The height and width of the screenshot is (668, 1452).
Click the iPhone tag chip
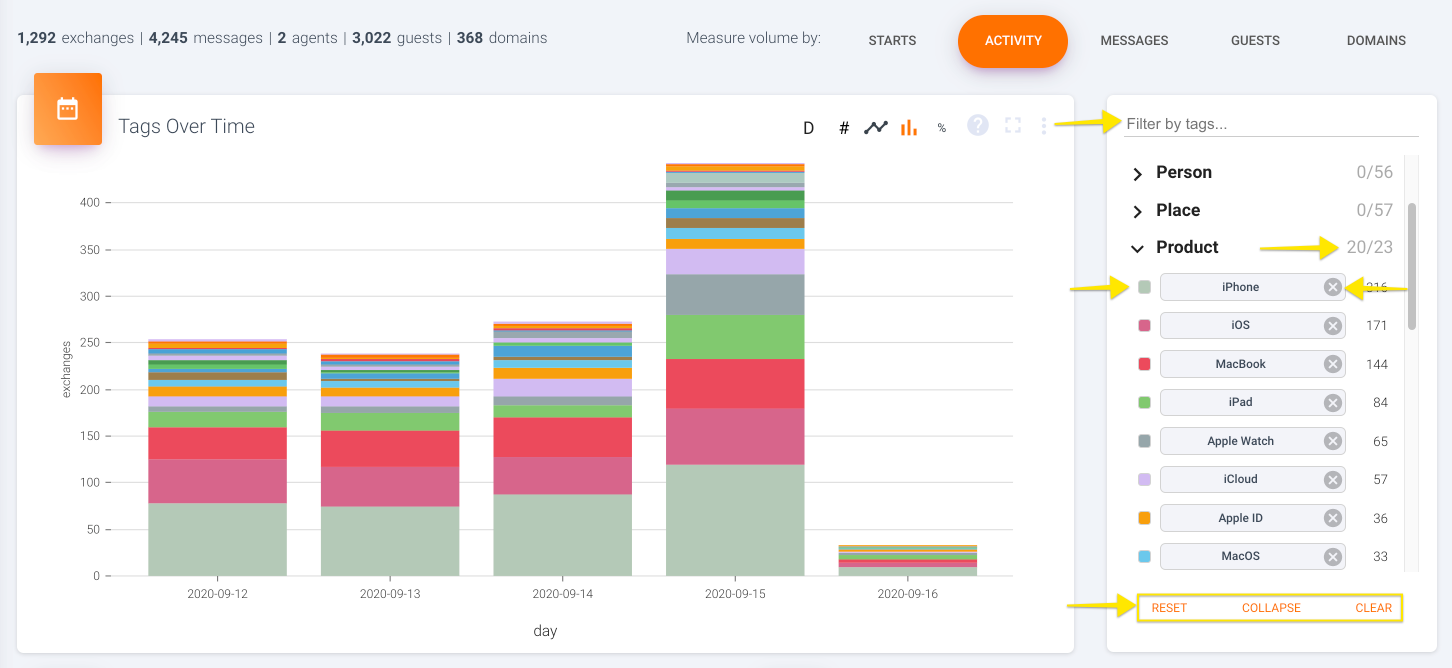click(x=1253, y=287)
